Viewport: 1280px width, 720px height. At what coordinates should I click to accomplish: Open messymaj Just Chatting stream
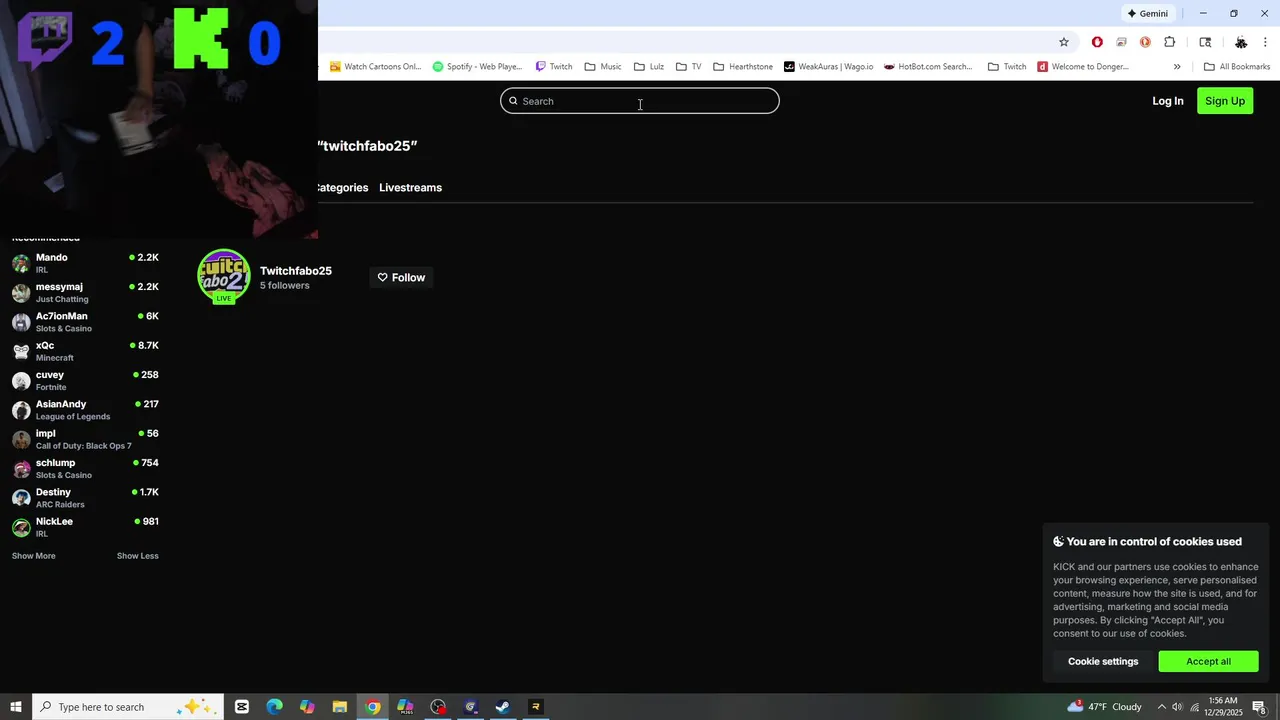[85, 293]
